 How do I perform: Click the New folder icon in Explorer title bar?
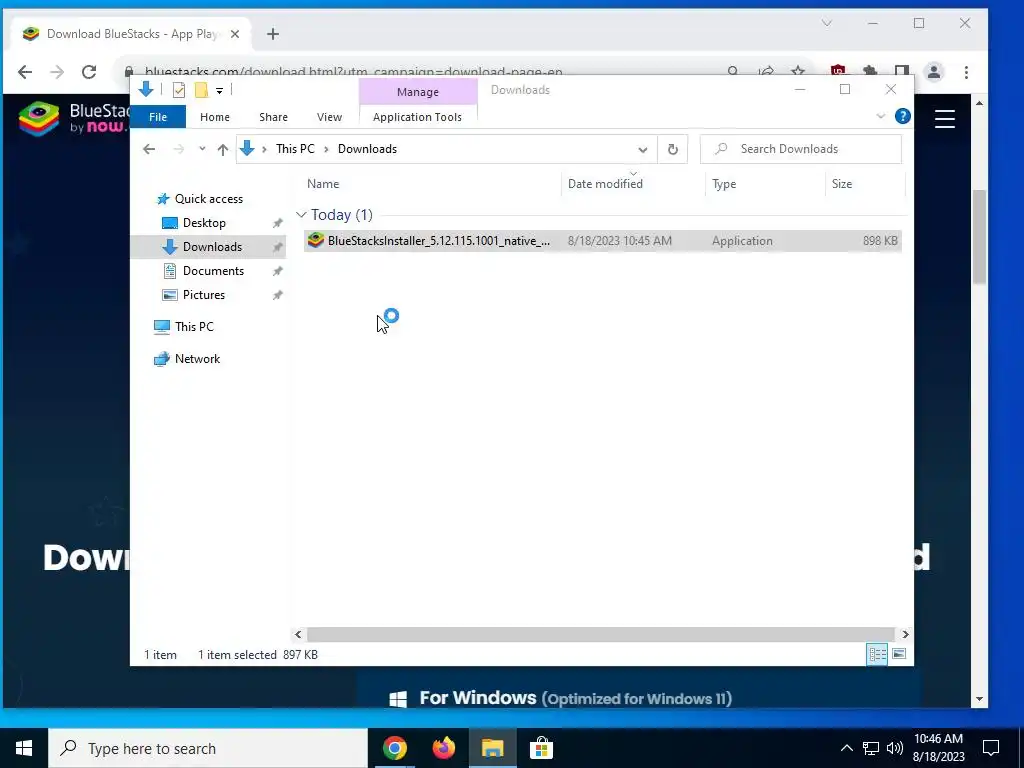click(201, 90)
